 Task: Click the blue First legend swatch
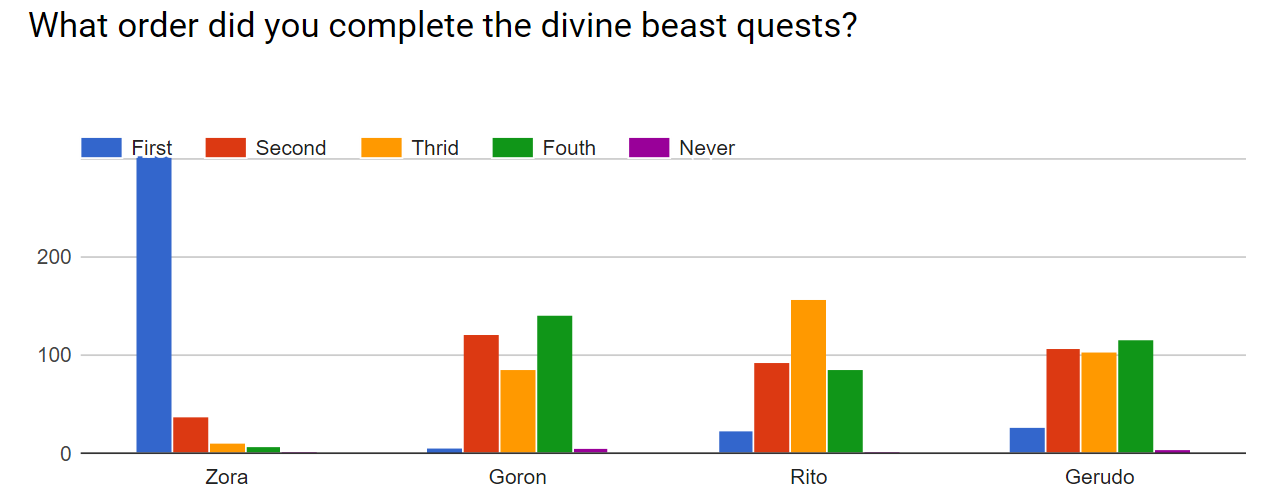(x=101, y=148)
